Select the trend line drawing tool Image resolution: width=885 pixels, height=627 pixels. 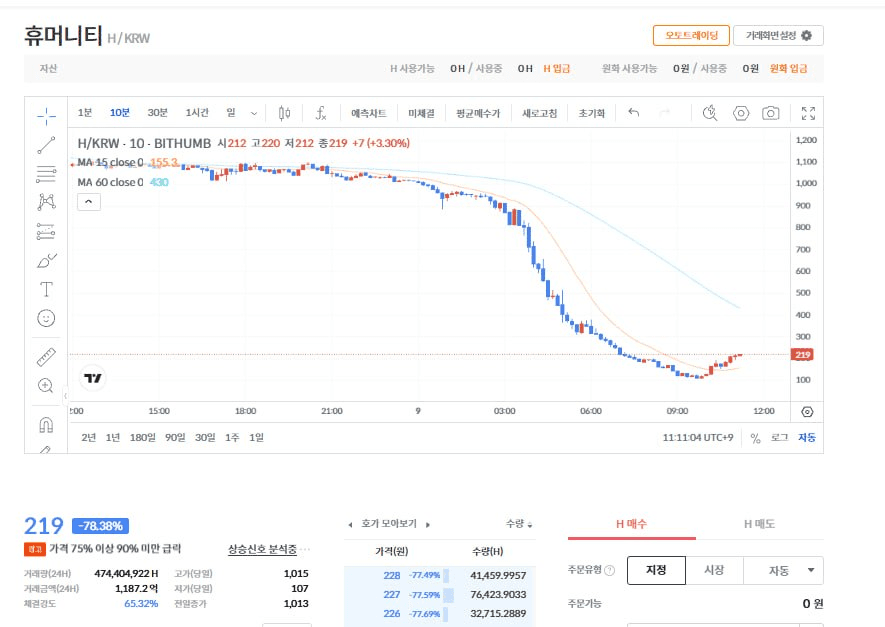46,145
